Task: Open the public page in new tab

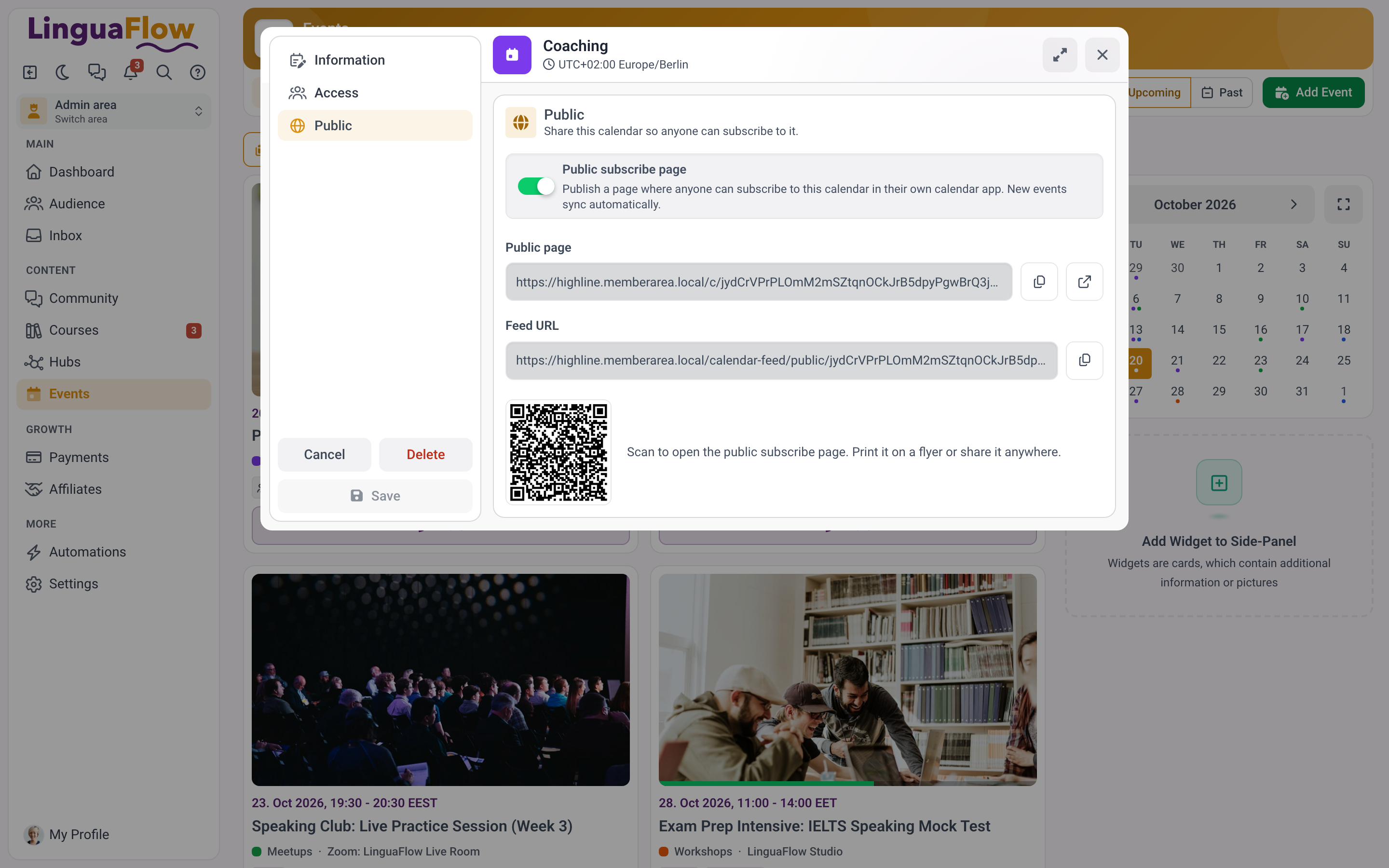Action: tap(1084, 282)
